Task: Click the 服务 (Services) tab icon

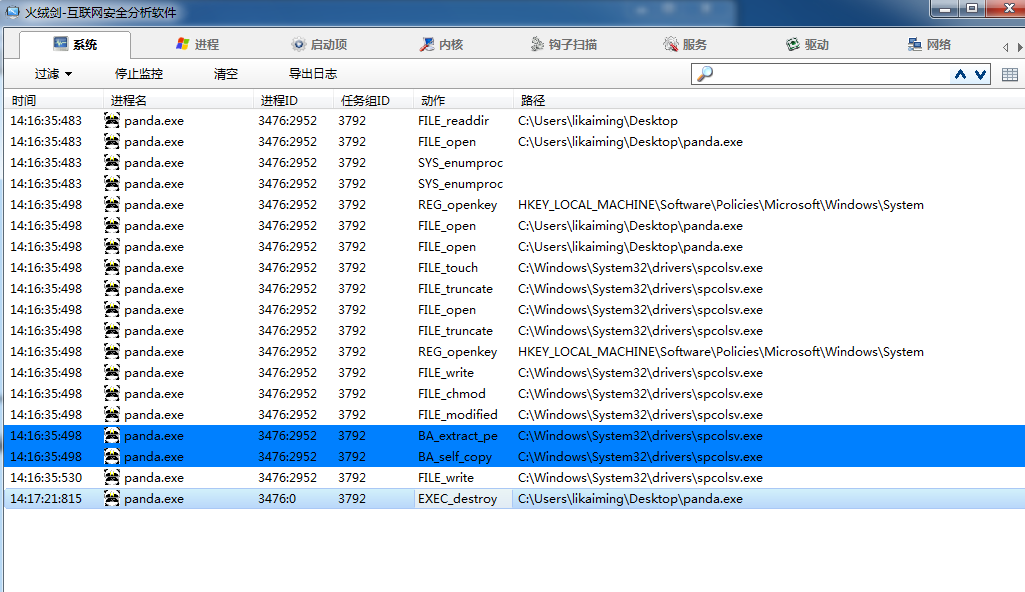Action: point(671,45)
